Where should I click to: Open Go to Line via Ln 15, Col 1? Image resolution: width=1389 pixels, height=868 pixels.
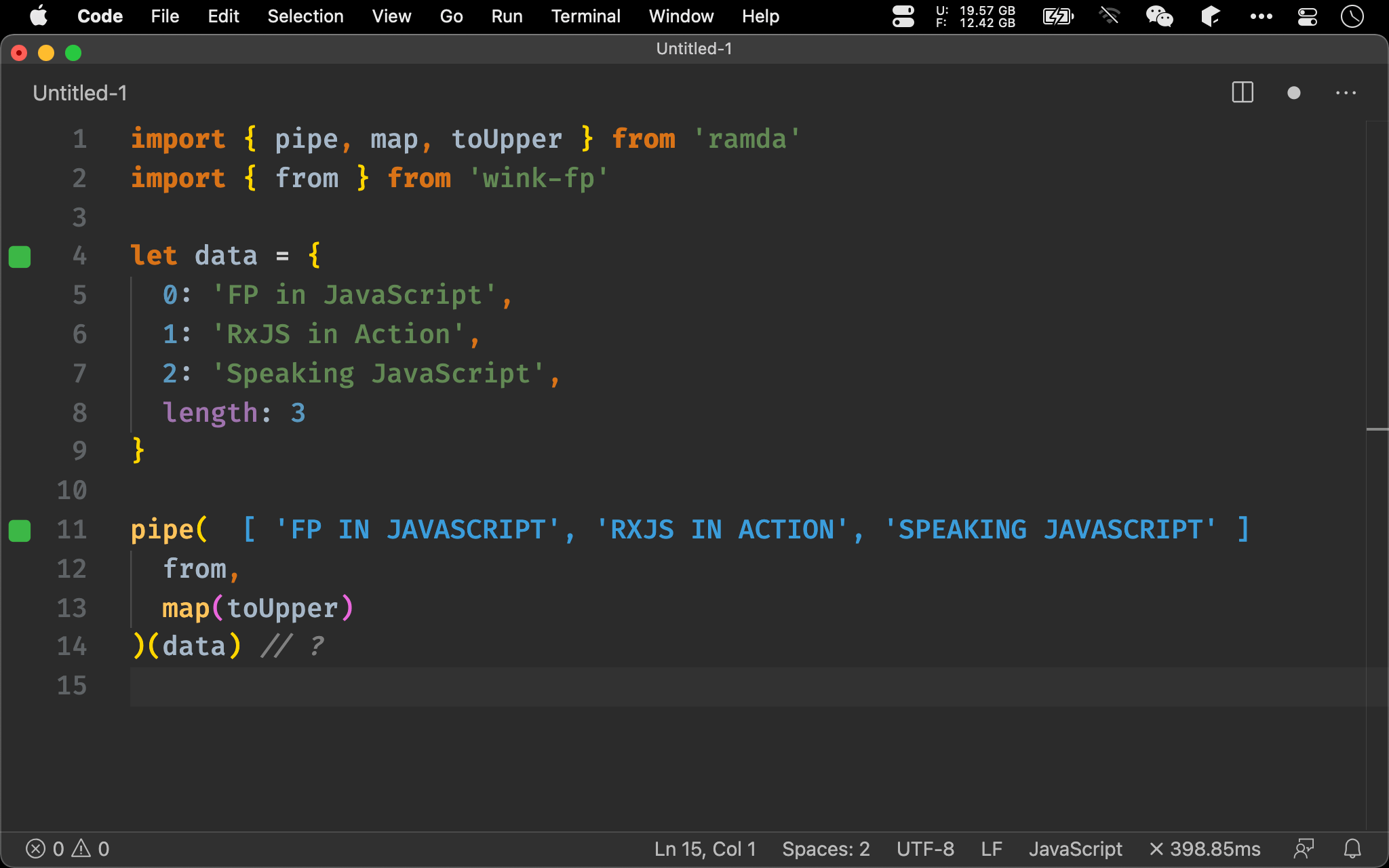pos(705,849)
